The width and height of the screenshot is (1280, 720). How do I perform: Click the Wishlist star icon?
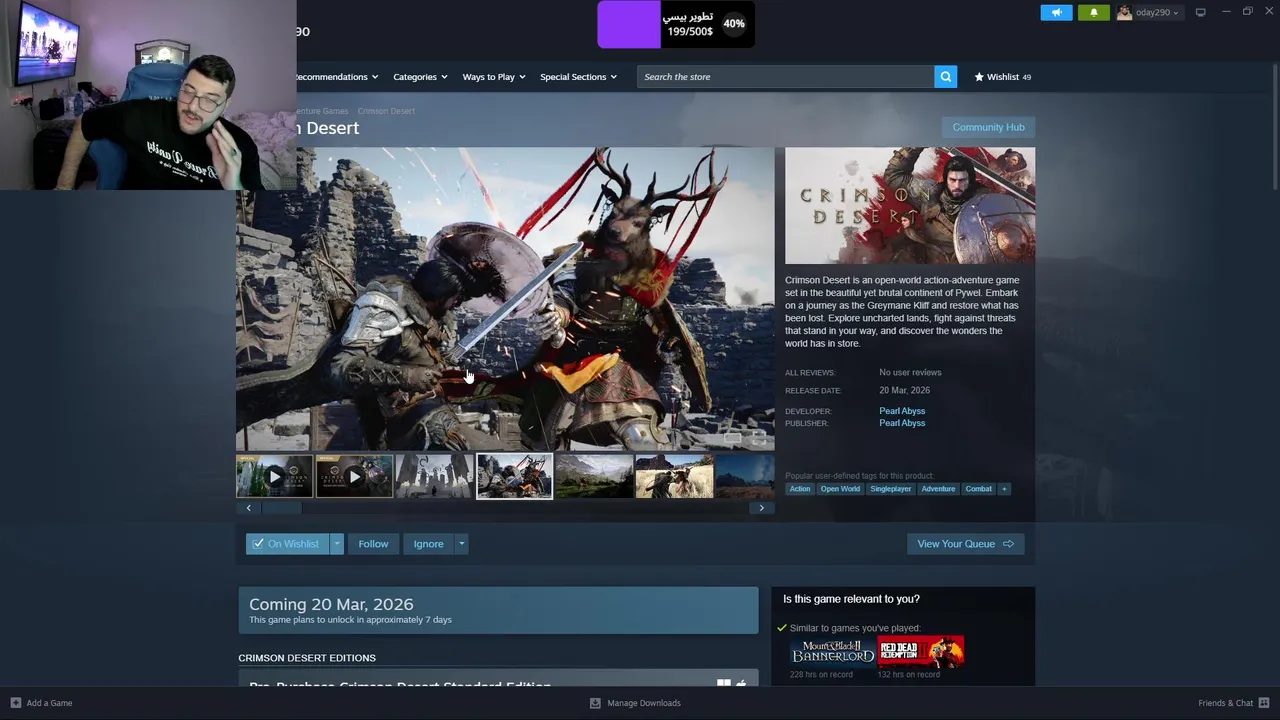(979, 77)
